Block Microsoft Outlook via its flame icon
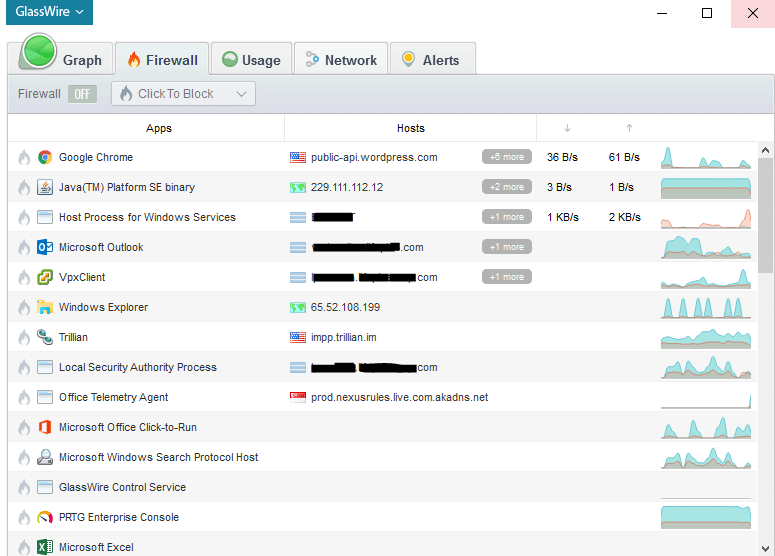This screenshot has width=775, height=556. point(24,247)
